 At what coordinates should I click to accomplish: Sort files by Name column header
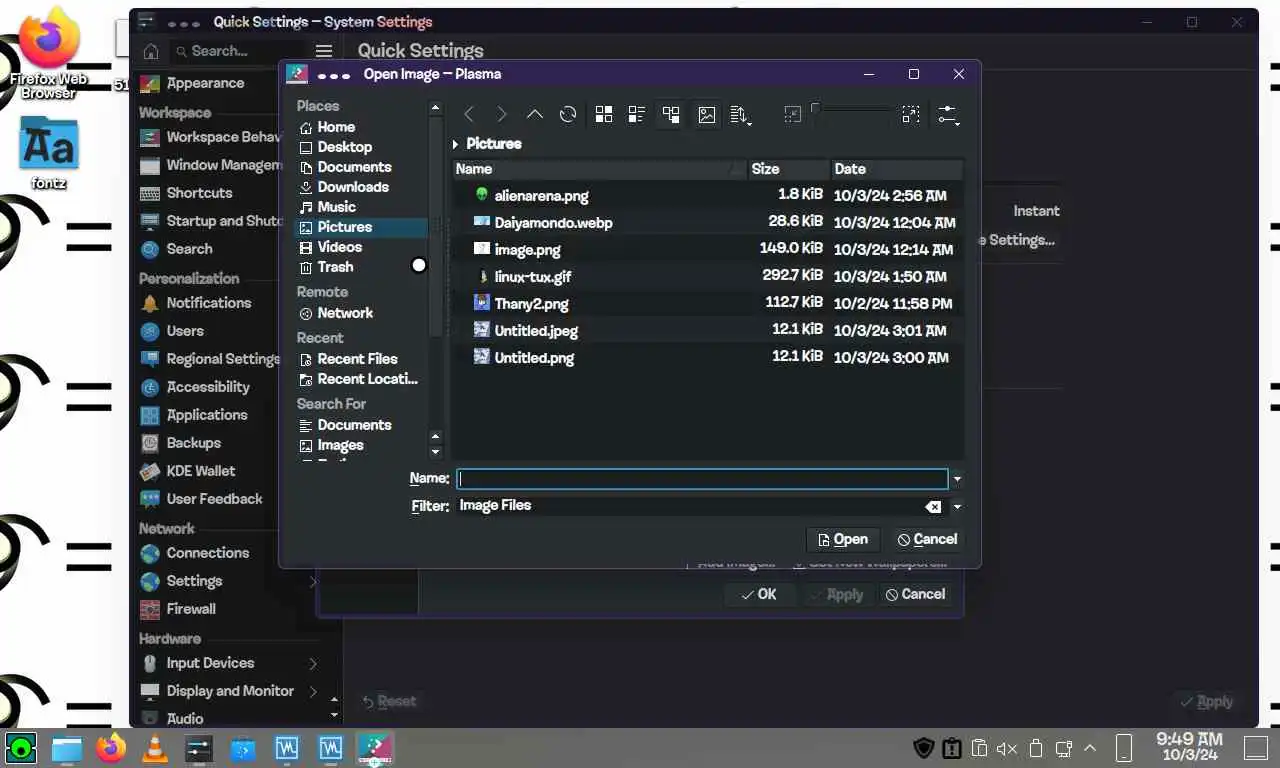coord(600,169)
